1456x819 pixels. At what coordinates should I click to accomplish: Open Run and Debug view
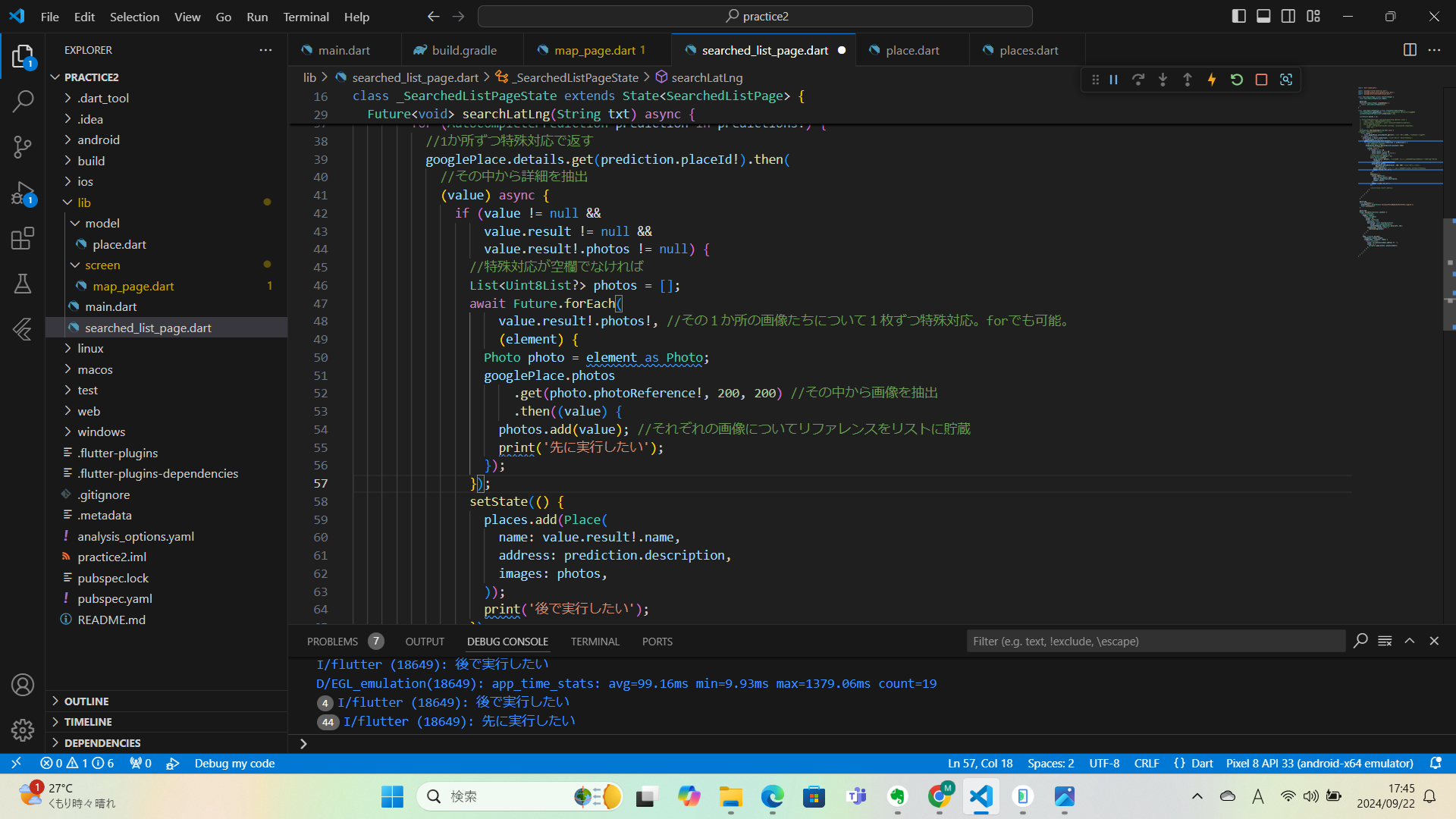point(23,193)
